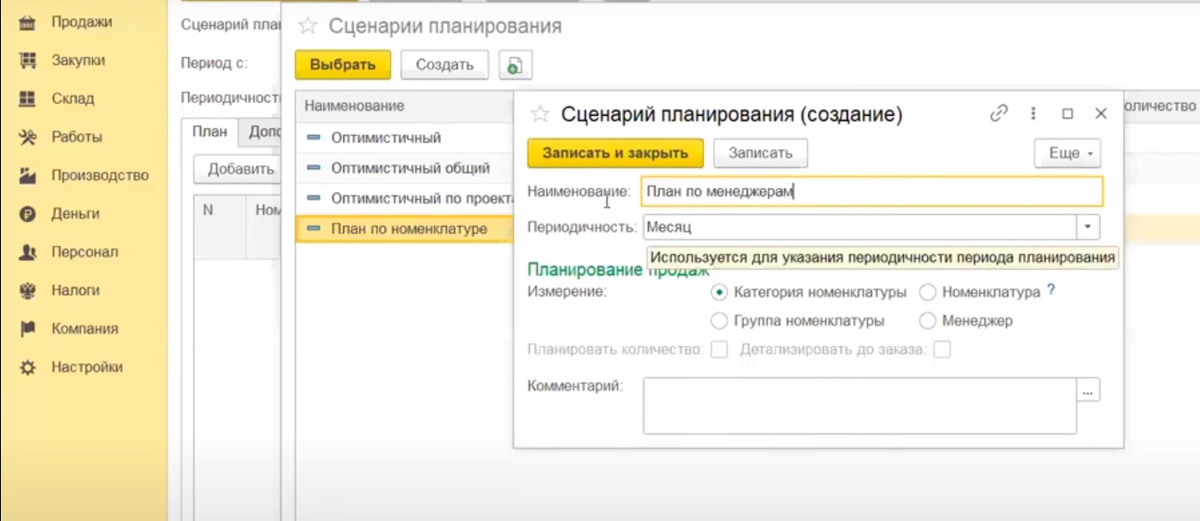Star the Сценарии планирования window as favorite
This screenshot has height=521, width=1200.
308,26
